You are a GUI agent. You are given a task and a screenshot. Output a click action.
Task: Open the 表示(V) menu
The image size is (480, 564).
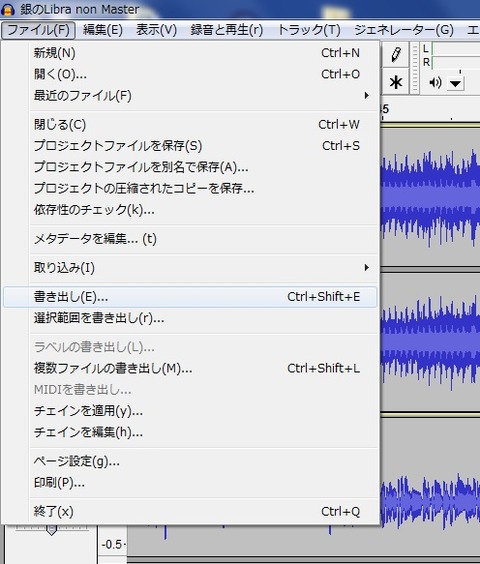(157, 30)
